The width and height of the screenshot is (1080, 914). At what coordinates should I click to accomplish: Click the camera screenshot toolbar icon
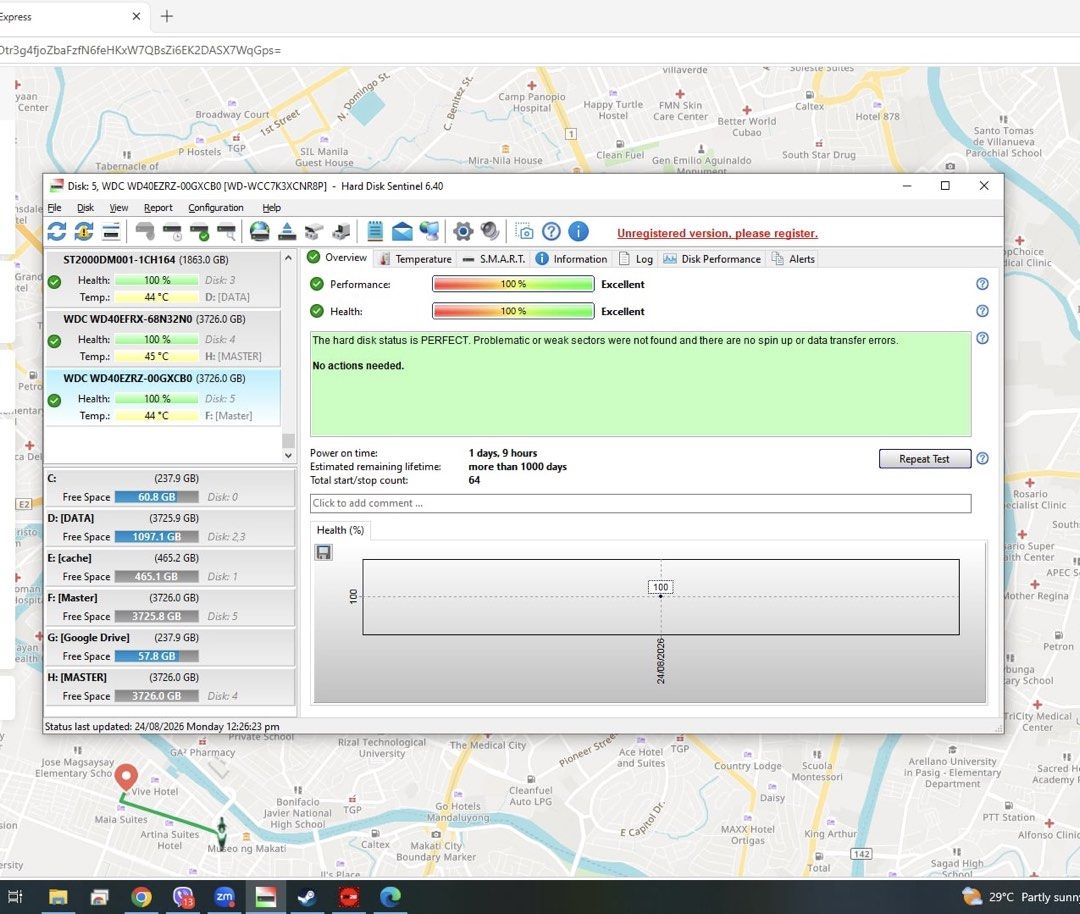(x=524, y=231)
